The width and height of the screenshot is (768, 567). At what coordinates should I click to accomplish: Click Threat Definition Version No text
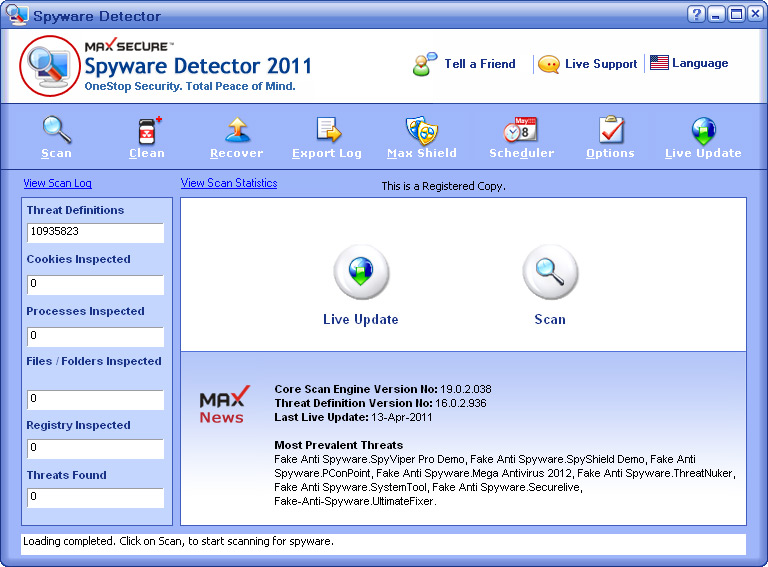(x=380, y=403)
